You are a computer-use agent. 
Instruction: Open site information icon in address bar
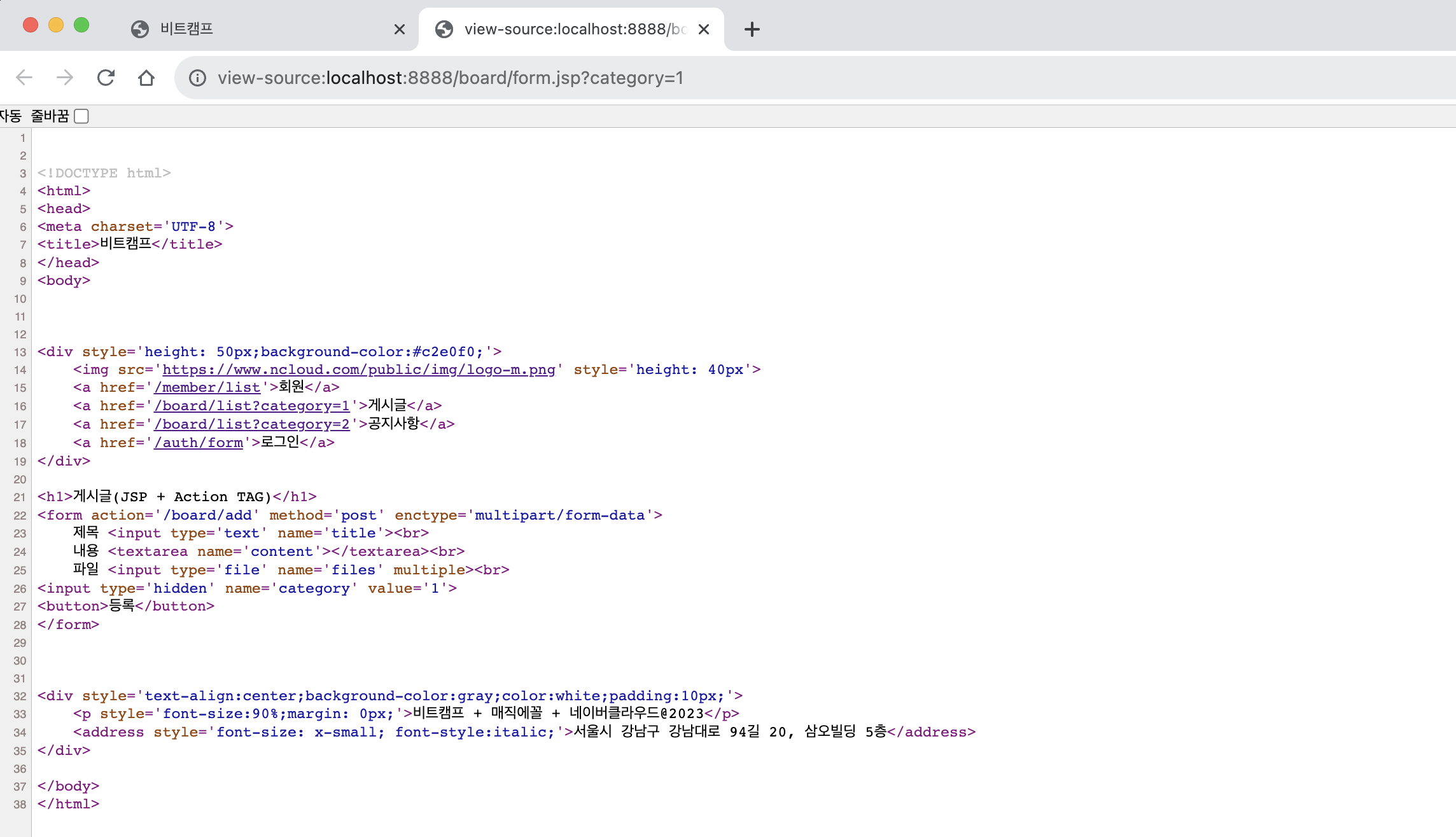pyautogui.click(x=197, y=78)
